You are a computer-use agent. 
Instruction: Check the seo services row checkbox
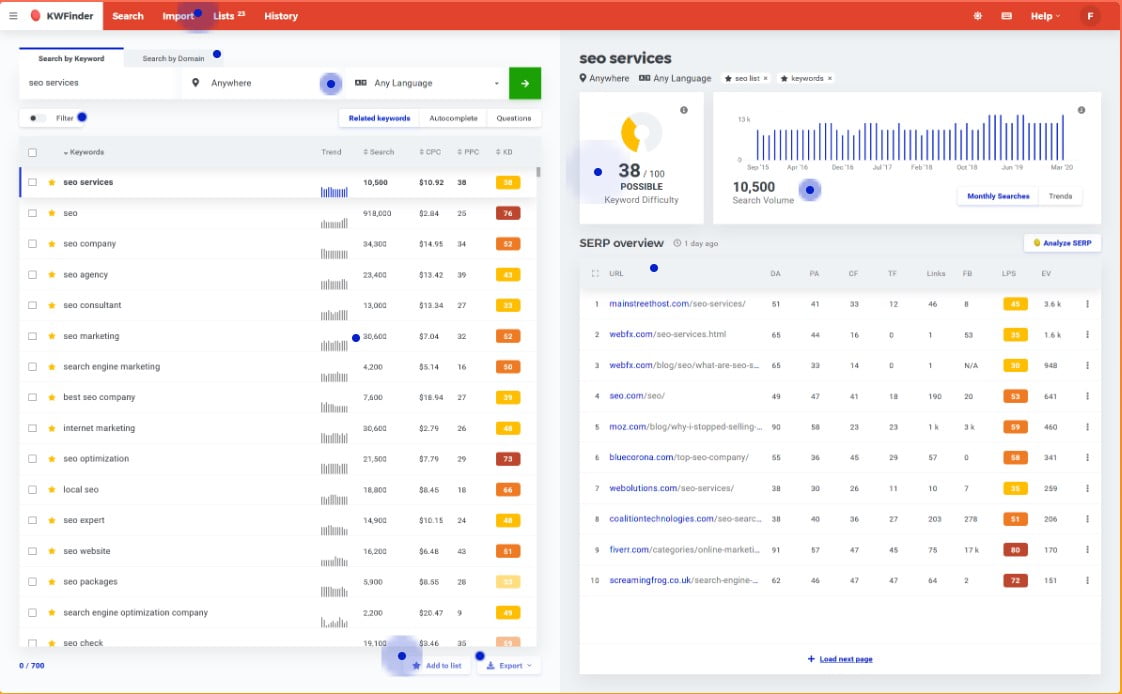pos(32,182)
